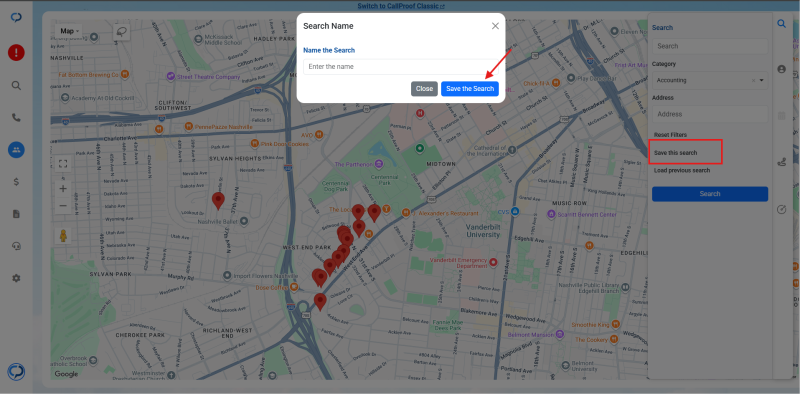Viewport: 800px width, 394px height.
Task: Open the Map type dropdown
Action: [x=69, y=31]
